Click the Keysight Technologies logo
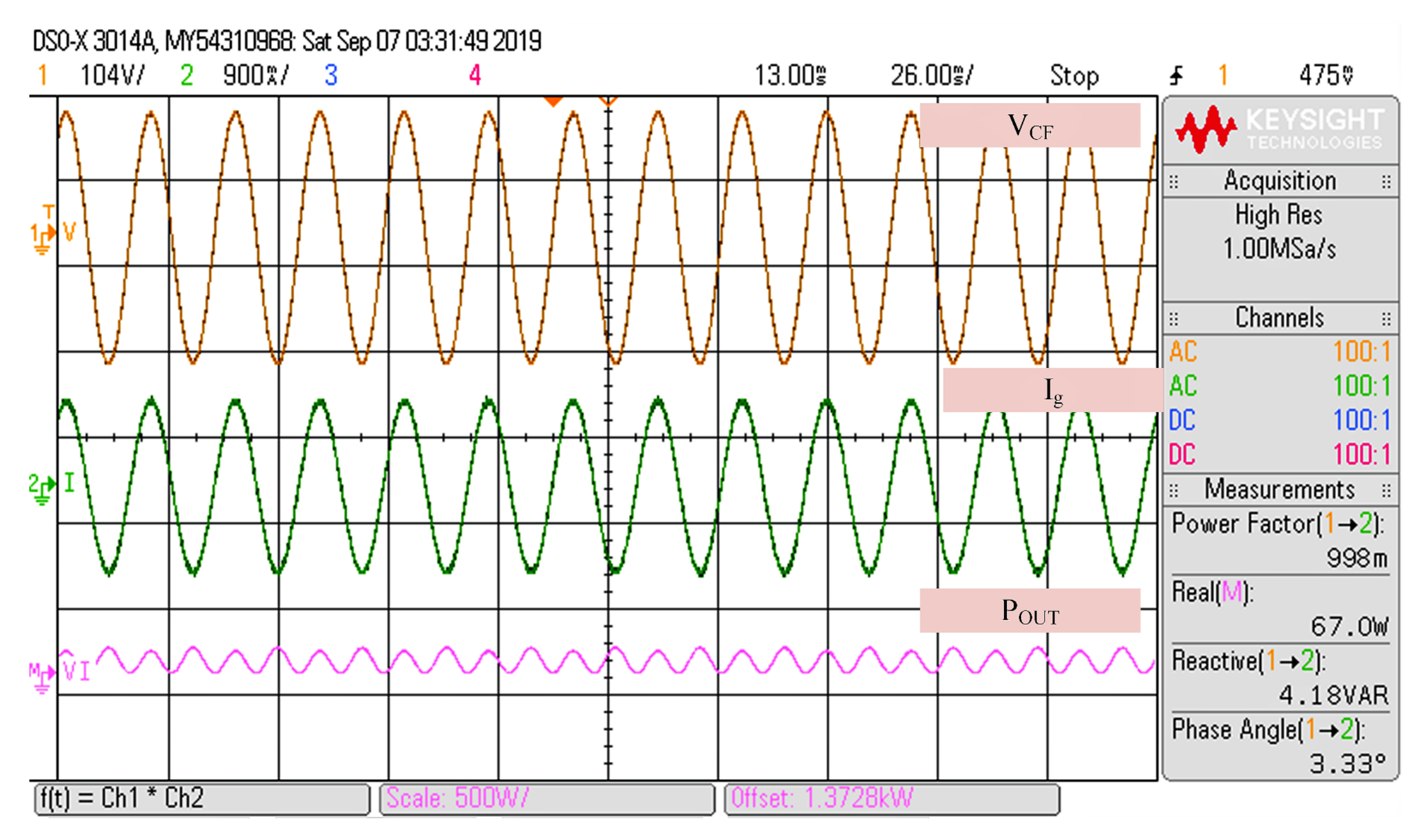This screenshot has width=1425, height=840. (x=1279, y=129)
